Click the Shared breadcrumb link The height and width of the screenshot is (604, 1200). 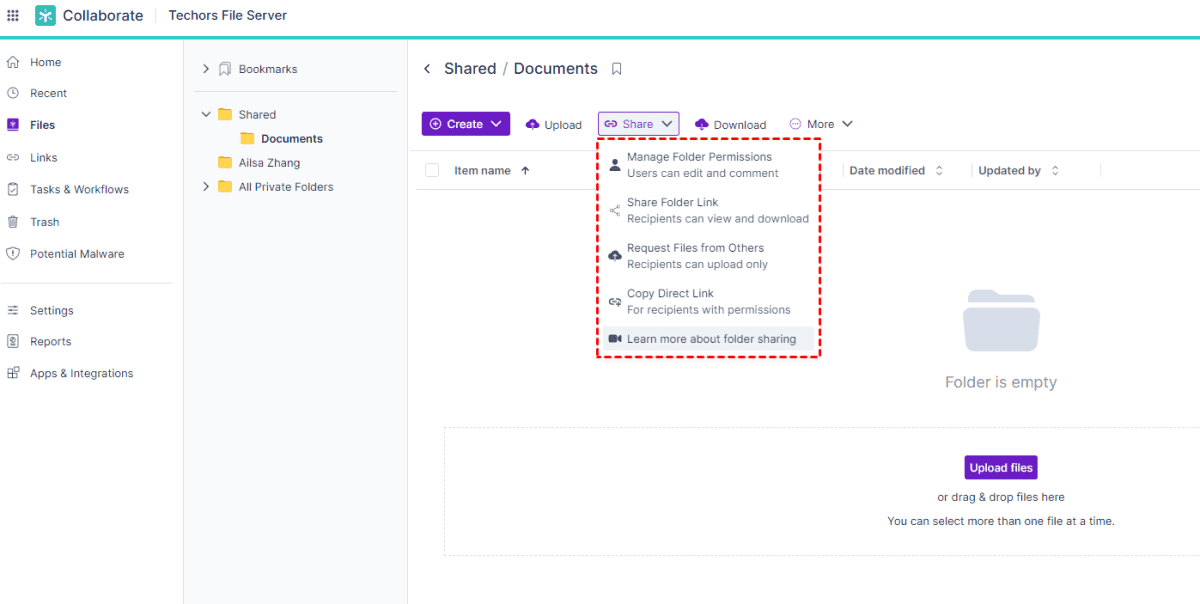pos(470,69)
